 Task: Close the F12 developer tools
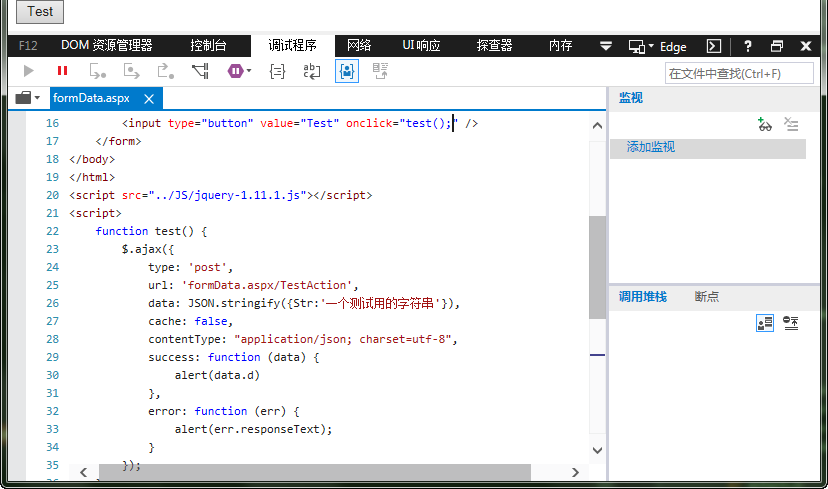point(806,46)
